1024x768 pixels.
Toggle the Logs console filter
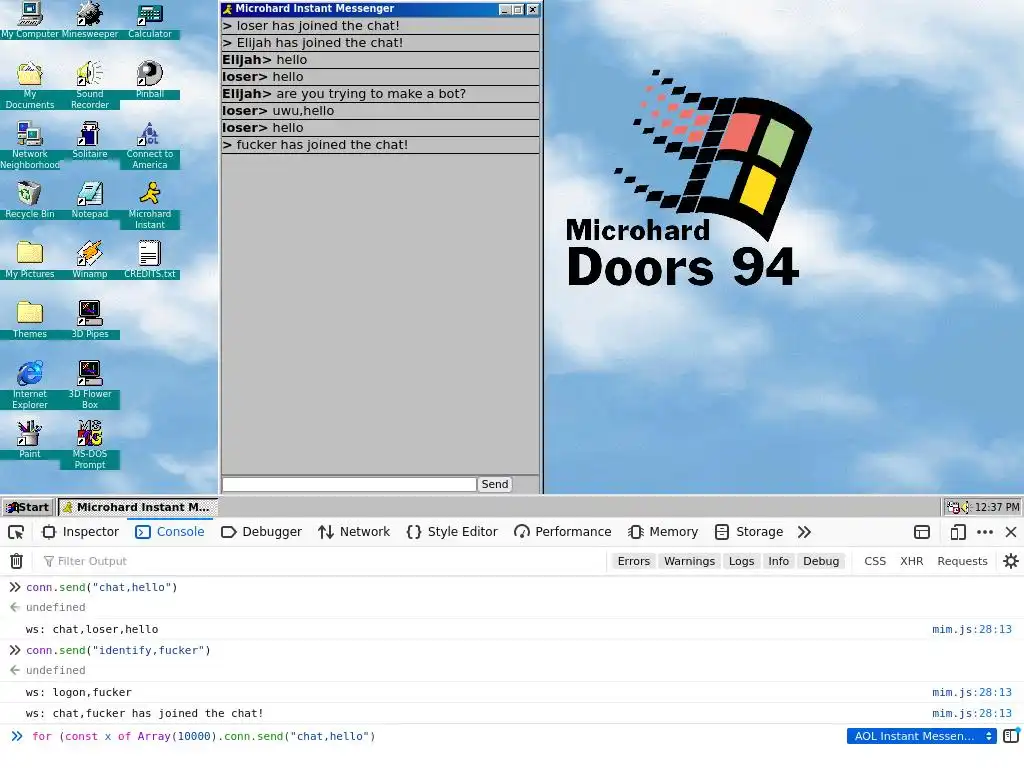(x=741, y=561)
